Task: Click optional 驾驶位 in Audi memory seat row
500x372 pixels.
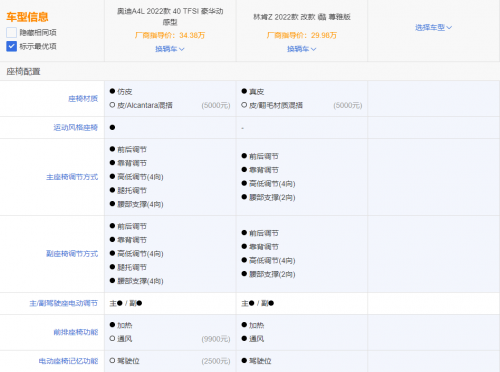Action: [x=128, y=361]
